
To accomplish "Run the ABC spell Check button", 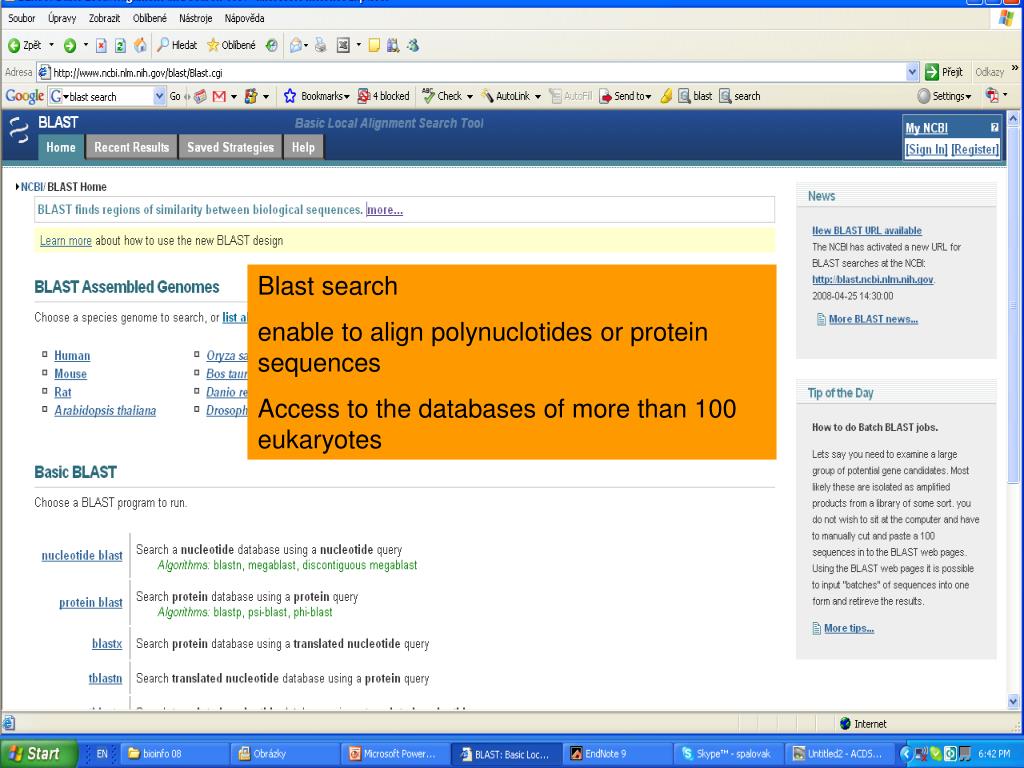I will [x=442, y=97].
